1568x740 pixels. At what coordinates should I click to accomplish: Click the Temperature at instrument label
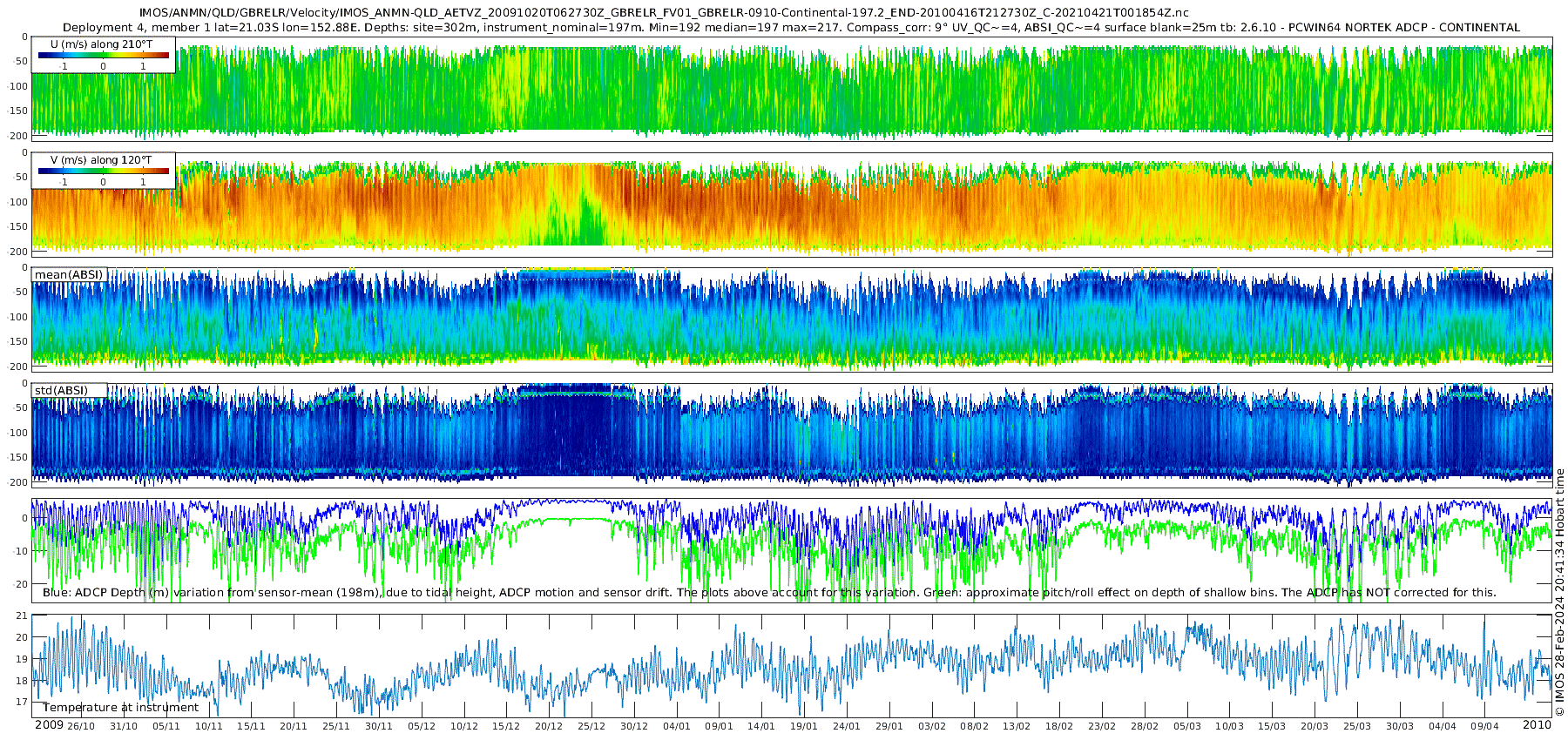121,707
